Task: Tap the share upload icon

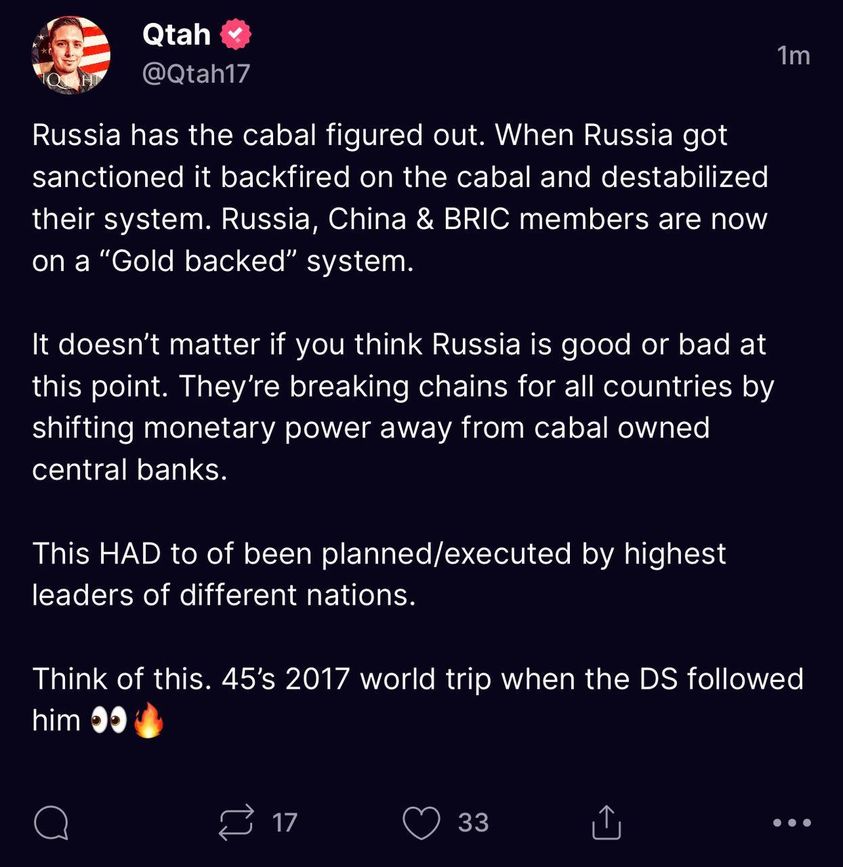Action: point(607,823)
